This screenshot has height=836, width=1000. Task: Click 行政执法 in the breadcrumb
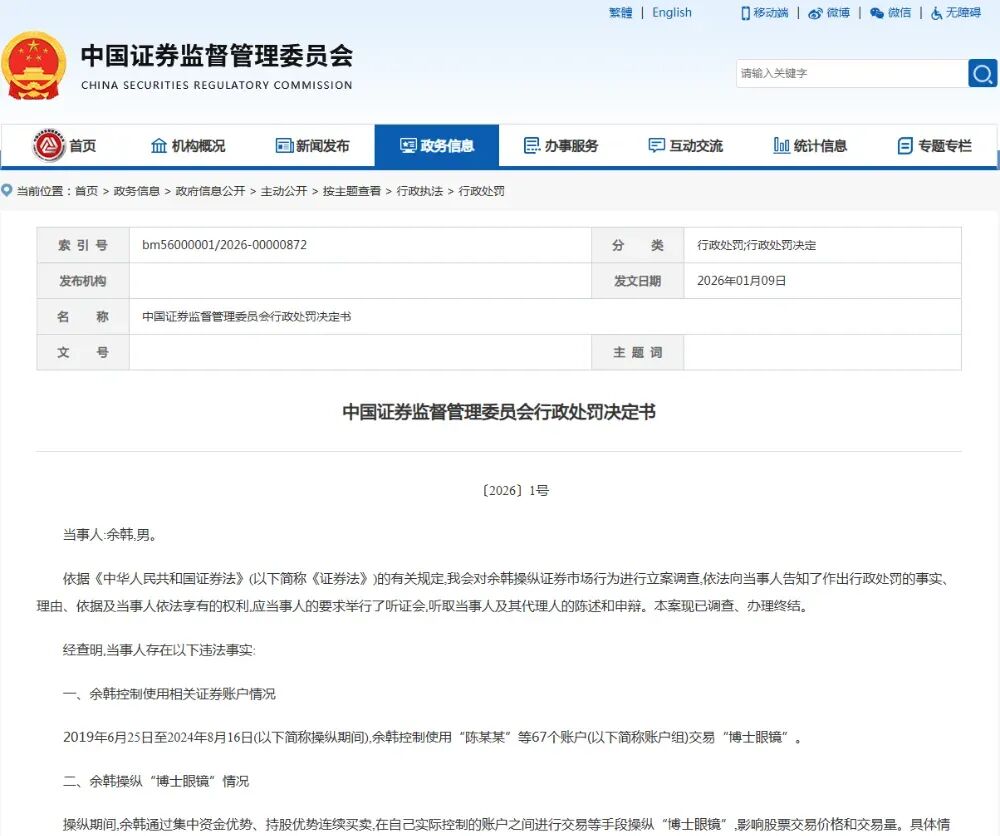click(420, 191)
